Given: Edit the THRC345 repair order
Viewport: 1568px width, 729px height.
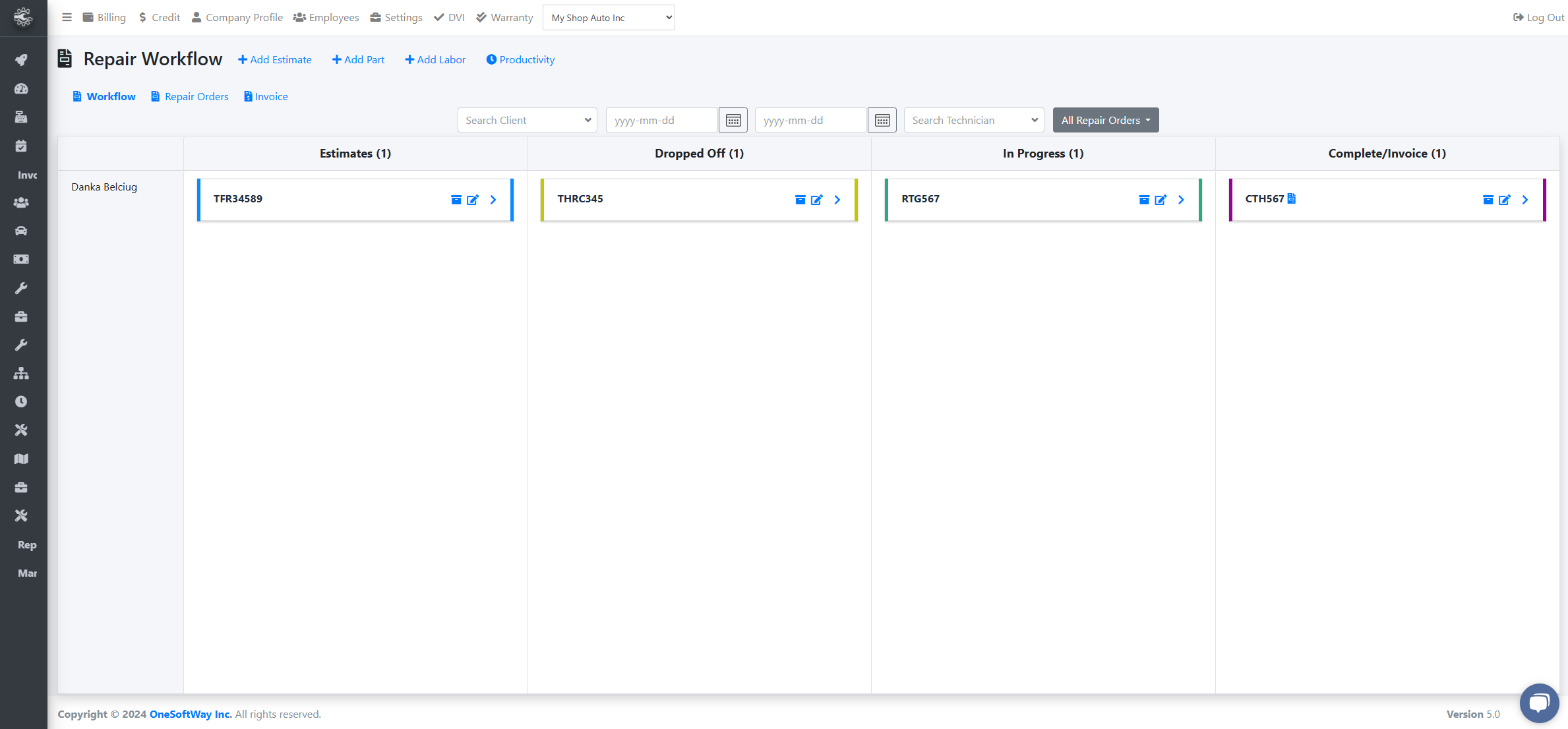Looking at the screenshot, I should (818, 200).
